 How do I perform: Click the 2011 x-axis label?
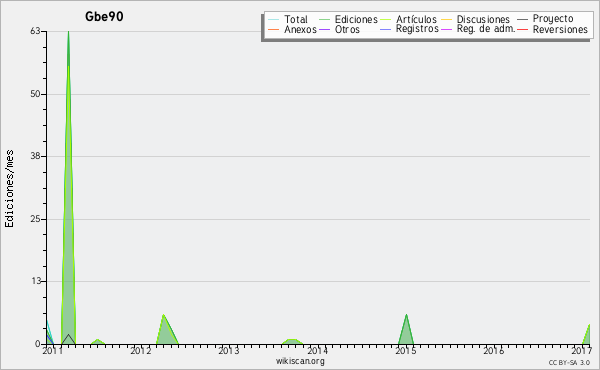tap(52, 350)
